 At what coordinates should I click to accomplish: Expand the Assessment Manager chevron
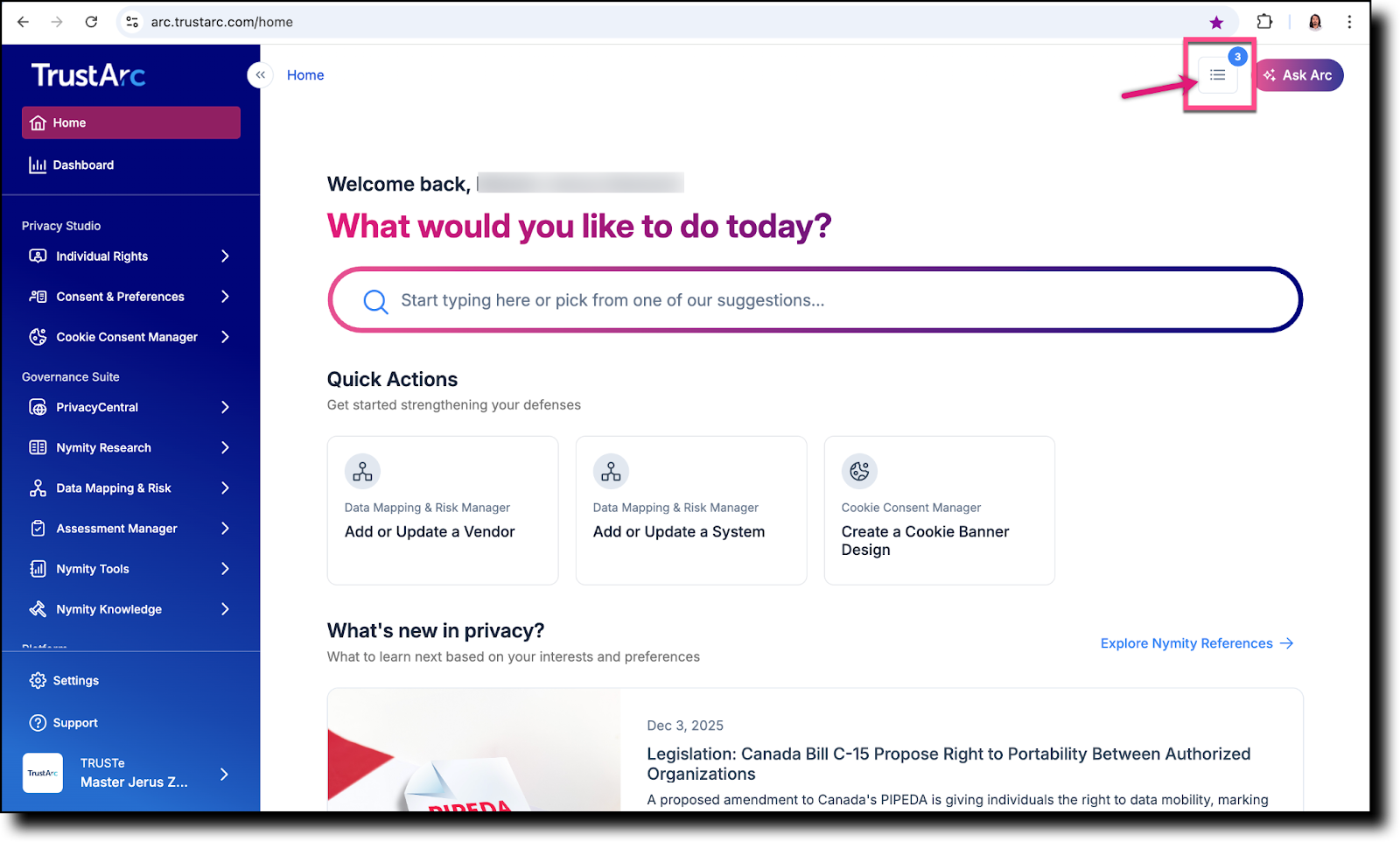point(225,529)
